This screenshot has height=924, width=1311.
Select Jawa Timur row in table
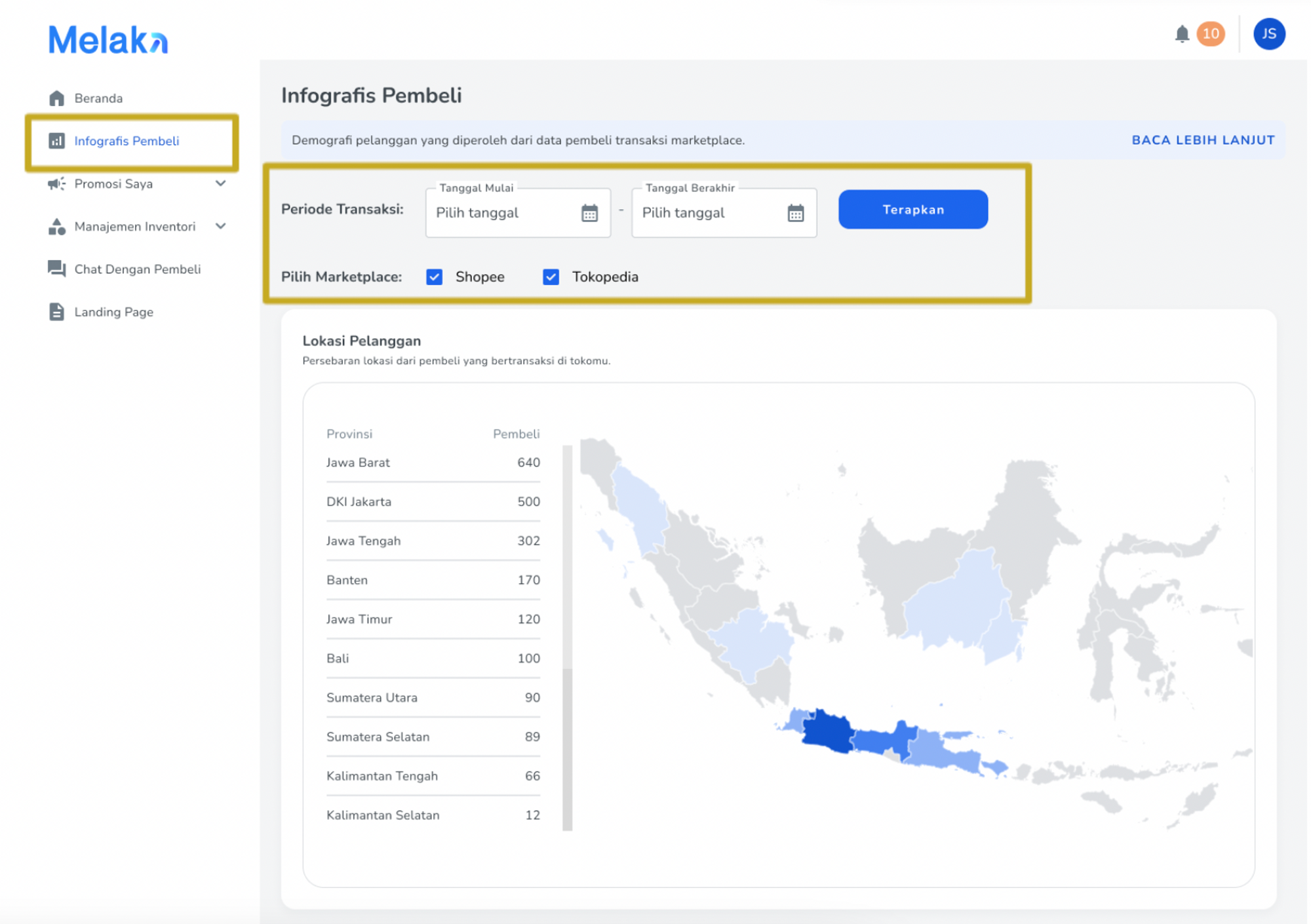point(433,619)
